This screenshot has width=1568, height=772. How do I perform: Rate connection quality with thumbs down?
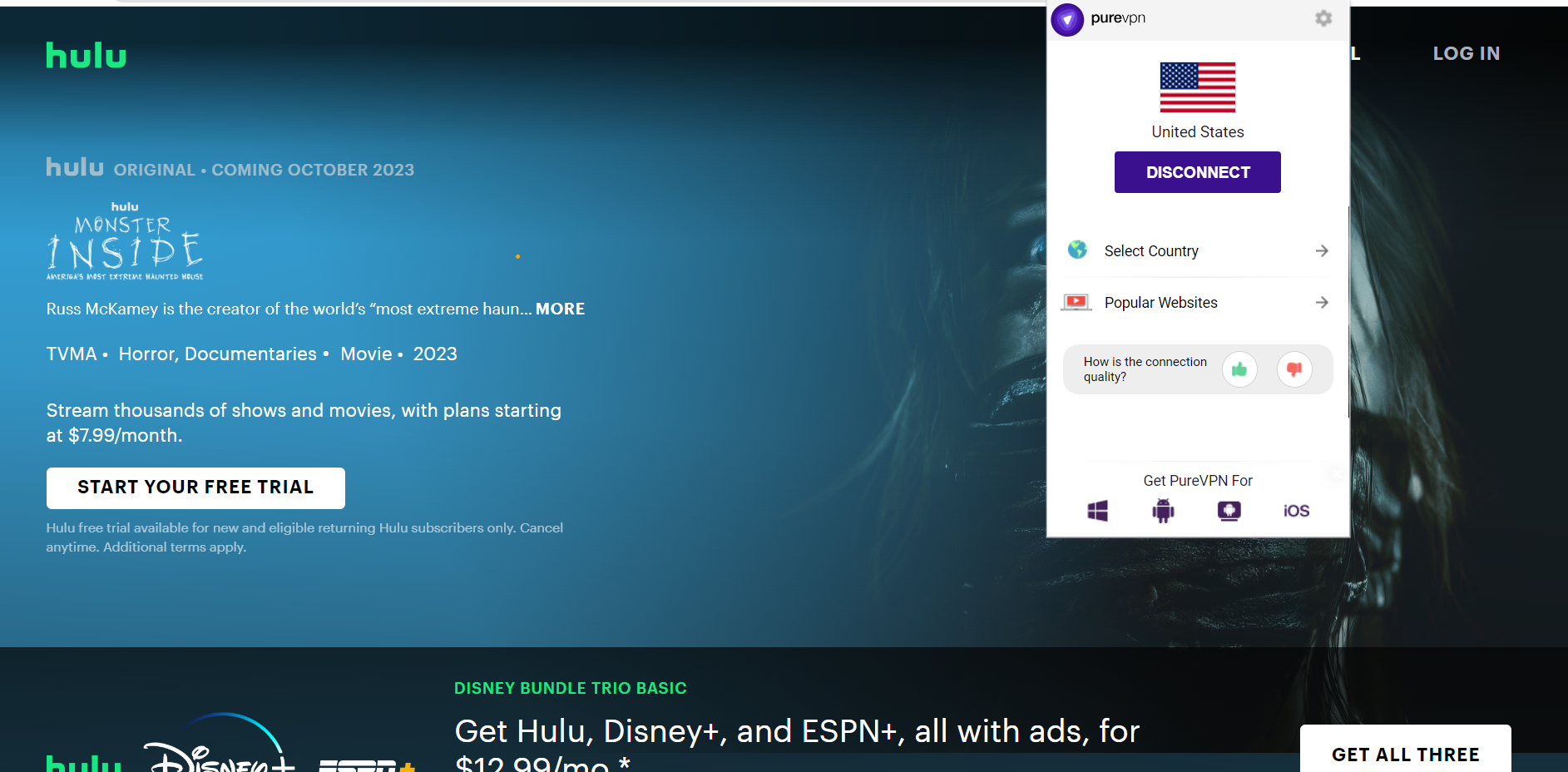1293,369
